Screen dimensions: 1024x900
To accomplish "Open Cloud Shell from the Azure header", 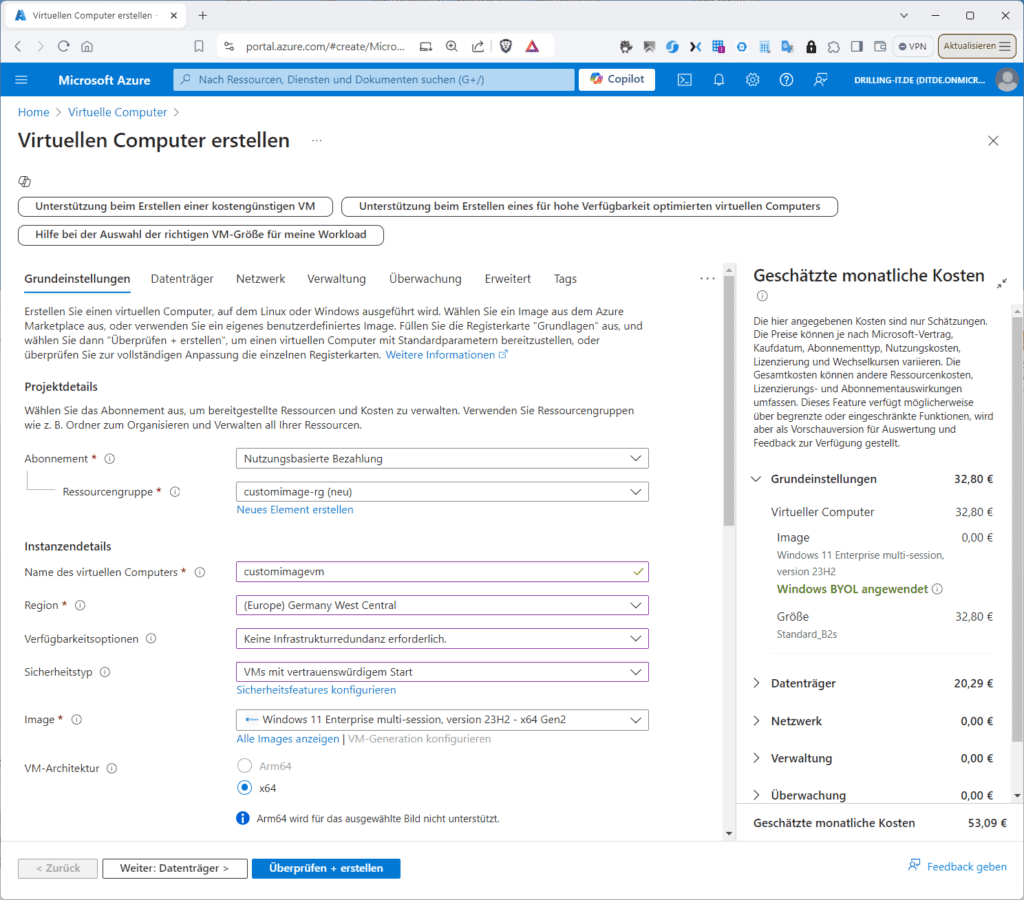I will click(x=684, y=80).
